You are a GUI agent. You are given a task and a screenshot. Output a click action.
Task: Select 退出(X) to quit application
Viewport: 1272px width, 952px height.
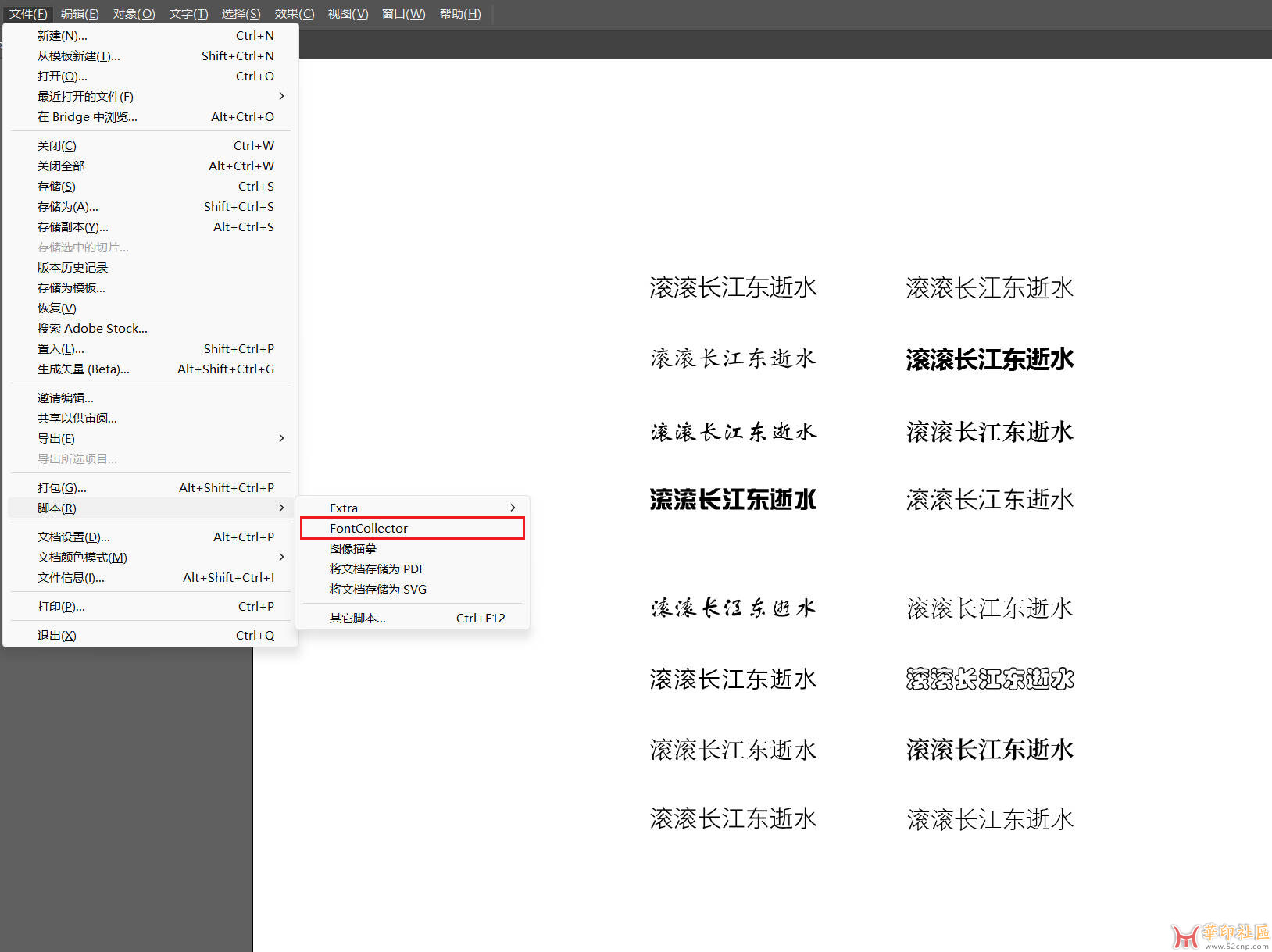[151, 636]
